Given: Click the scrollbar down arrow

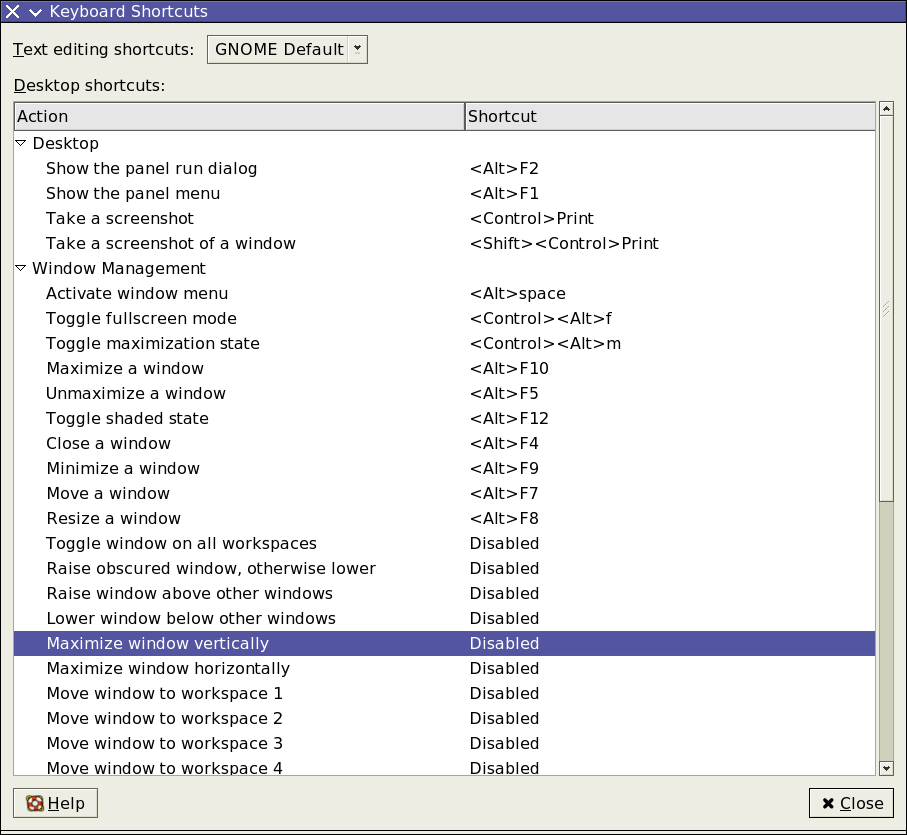Looking at the screenshot, I should coord(886,768).
